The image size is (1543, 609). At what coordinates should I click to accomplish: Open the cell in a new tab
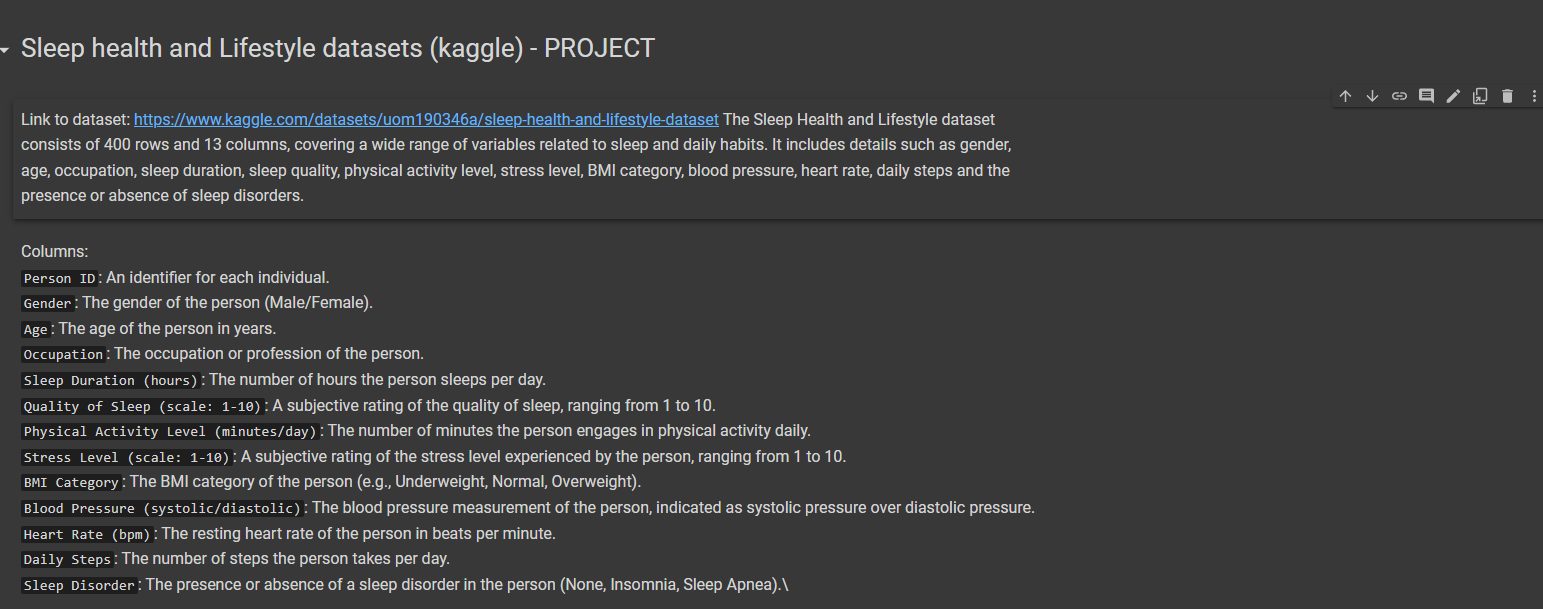pyautogui.click(x=1480, y=96)
